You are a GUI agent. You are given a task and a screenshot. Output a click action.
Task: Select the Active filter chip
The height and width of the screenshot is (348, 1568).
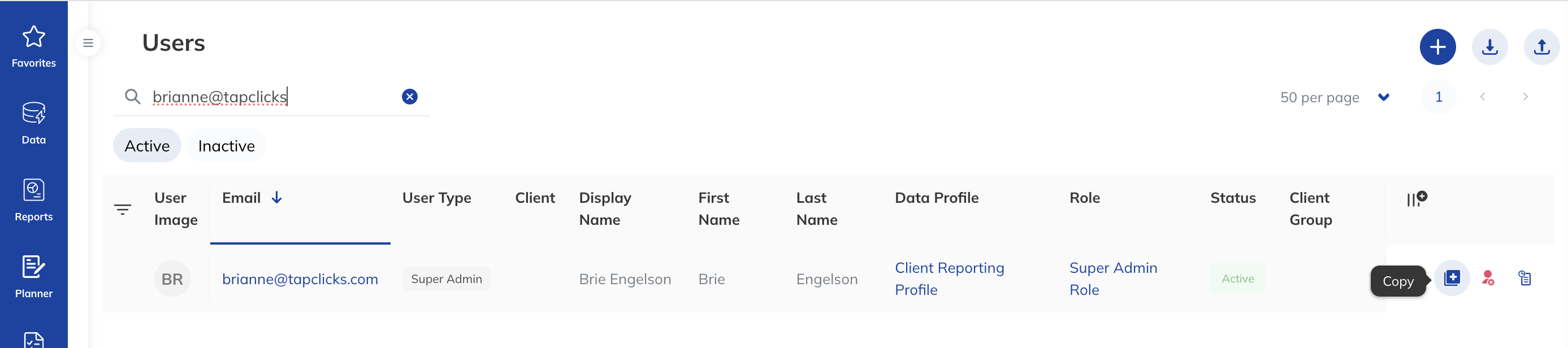148,146
